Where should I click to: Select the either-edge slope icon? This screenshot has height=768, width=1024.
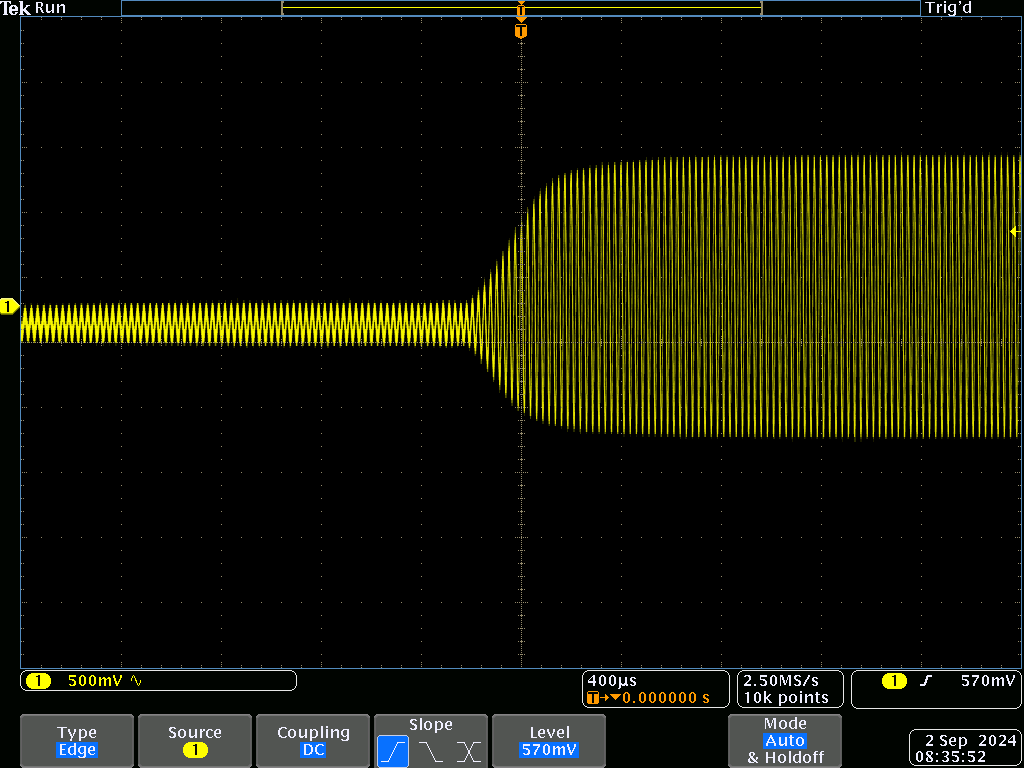coord(468,751)
